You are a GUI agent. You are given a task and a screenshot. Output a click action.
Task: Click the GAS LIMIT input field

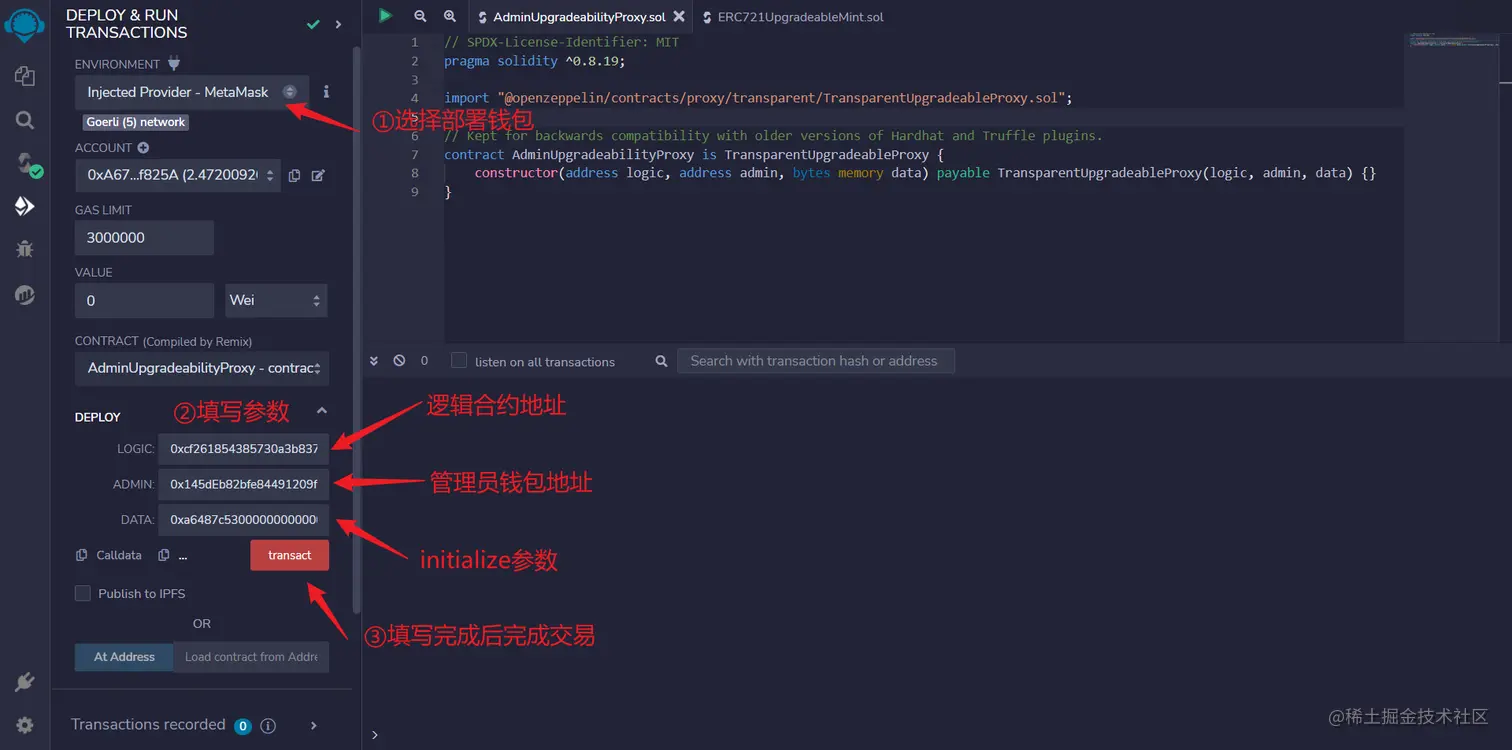click(144, 238)
